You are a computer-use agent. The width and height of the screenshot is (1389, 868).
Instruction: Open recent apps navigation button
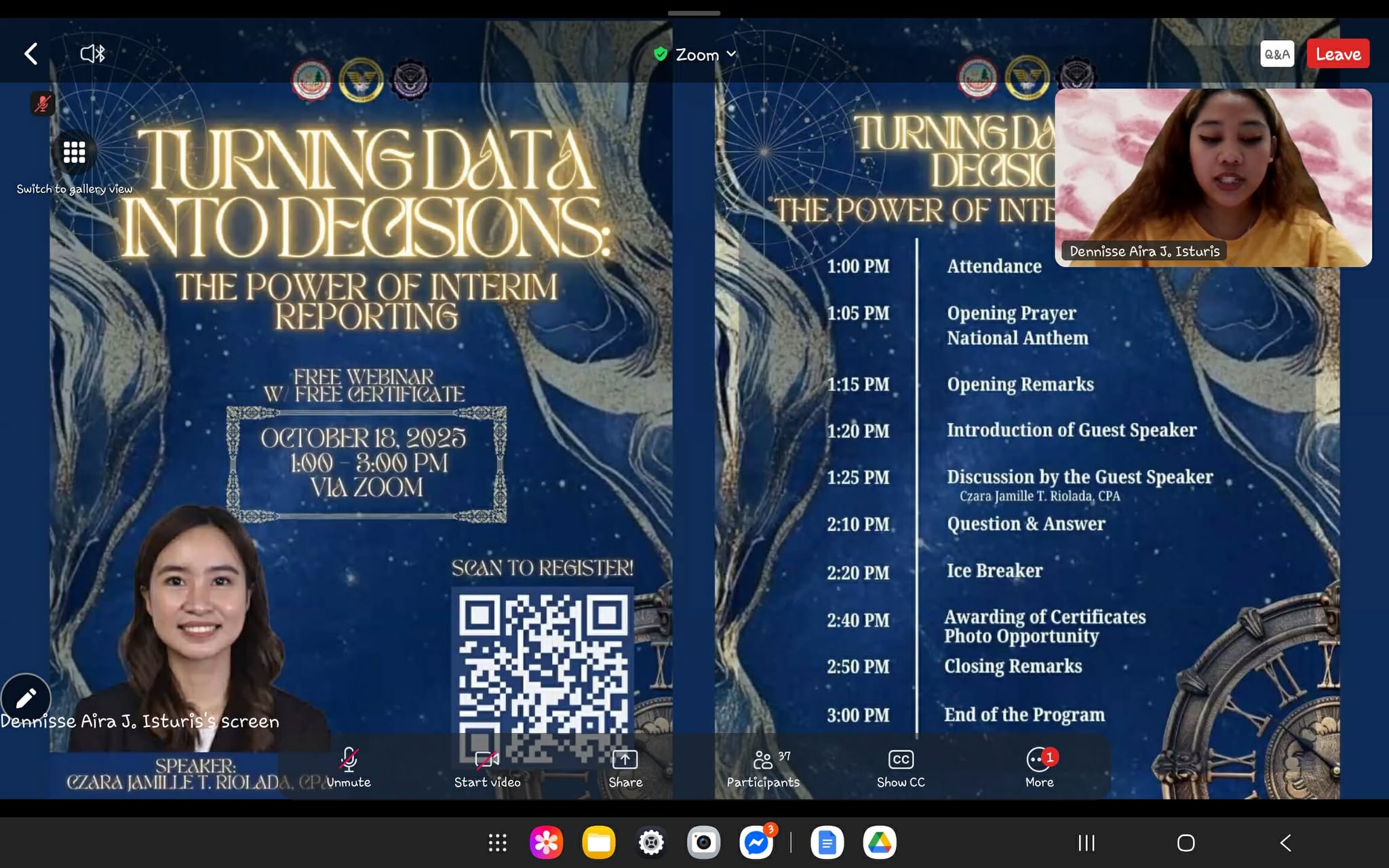(1087, 843)
